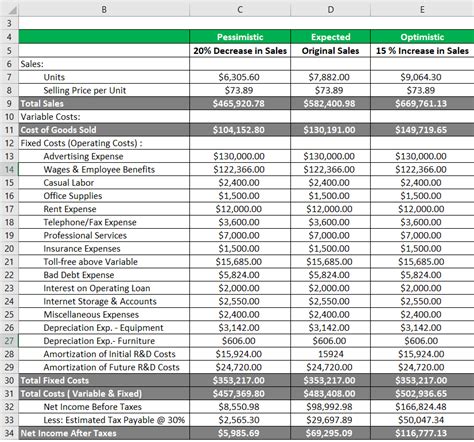Select the $130,191.00 cost cell

330,130
